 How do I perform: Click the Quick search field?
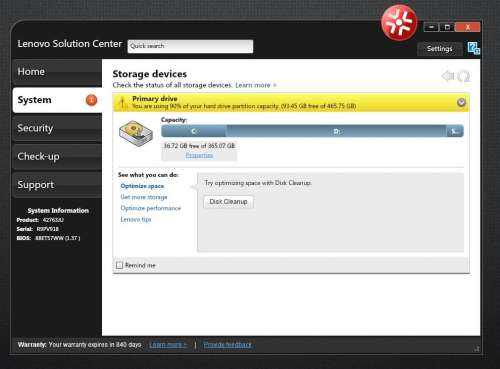coord(190,46)
